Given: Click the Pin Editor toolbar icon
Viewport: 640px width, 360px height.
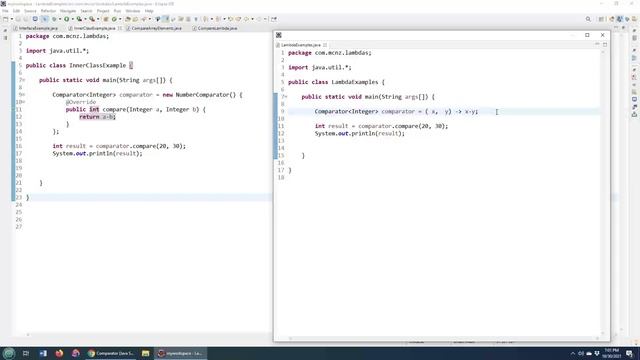Looking at the screenshot, I should click(x=273, y=19).
